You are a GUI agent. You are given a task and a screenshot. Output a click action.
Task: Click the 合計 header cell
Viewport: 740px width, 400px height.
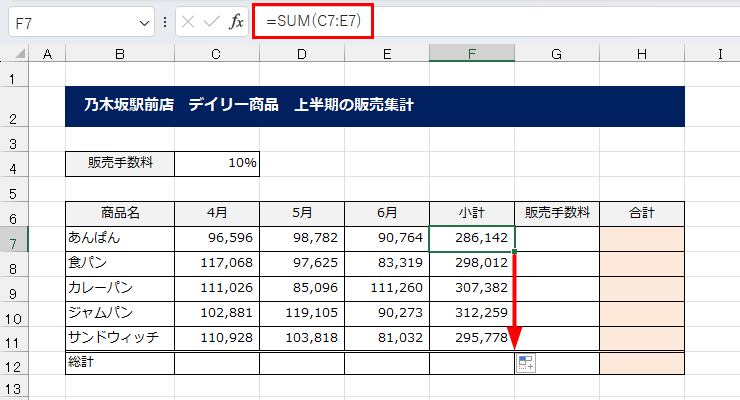click(x=642, y=214)
